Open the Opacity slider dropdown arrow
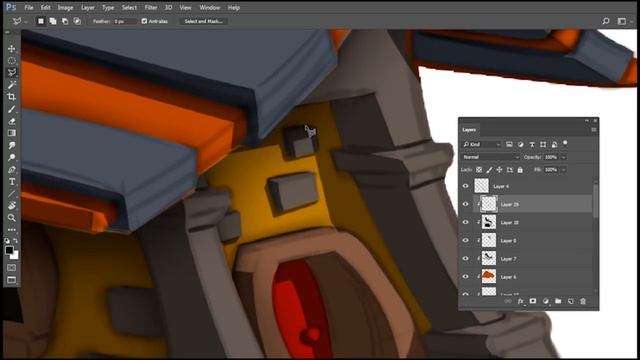640x360 pixels. click(564, 157)
